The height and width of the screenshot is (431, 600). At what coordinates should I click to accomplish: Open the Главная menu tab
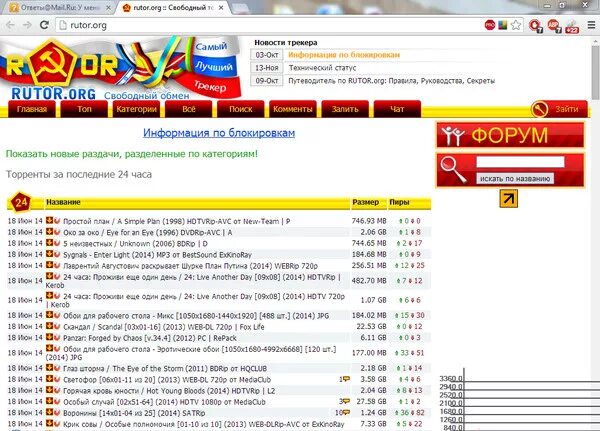click(x=32, y=109)
